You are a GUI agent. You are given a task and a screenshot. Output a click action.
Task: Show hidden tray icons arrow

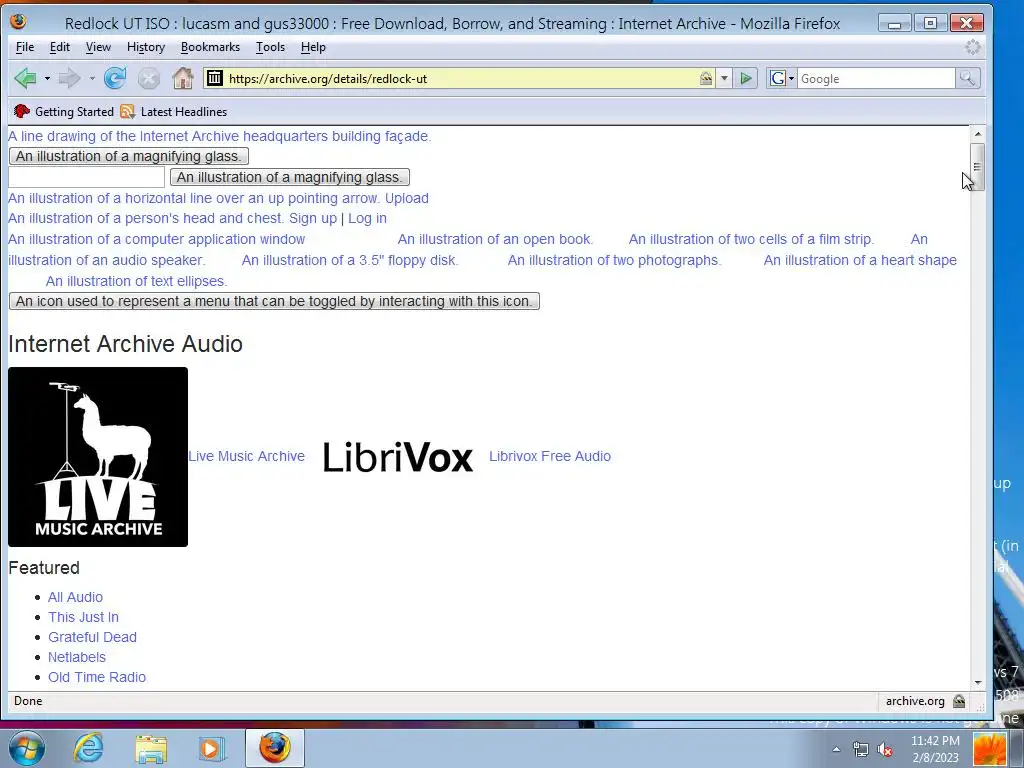coord(837,749)
